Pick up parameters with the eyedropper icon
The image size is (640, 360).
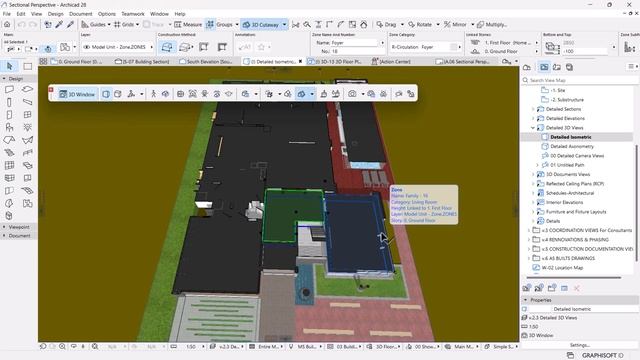pos(59,24)
